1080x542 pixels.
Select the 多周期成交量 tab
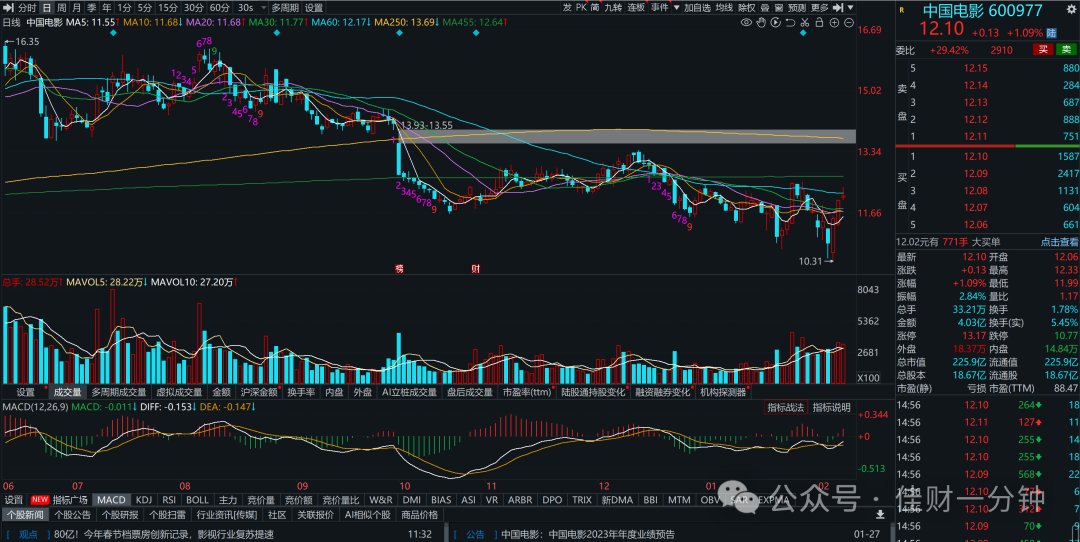(x=118, y=392)
